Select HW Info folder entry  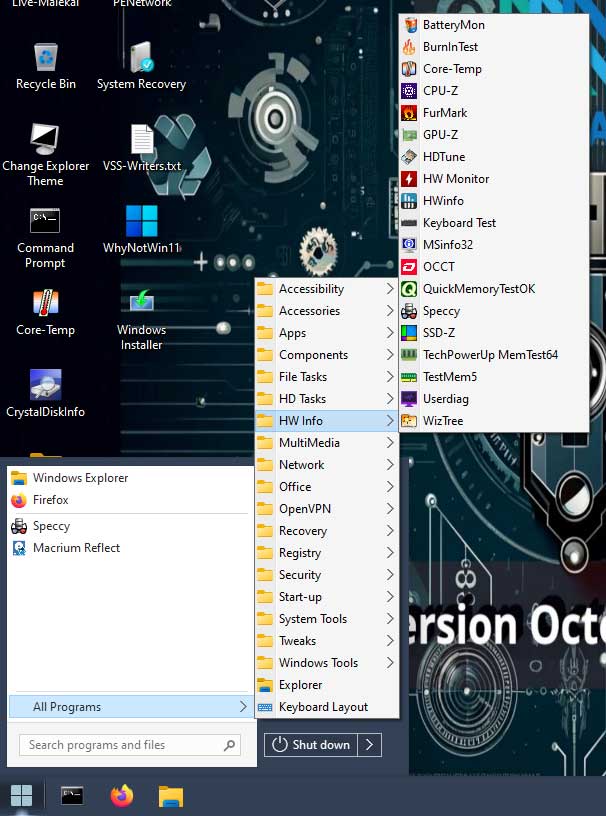(327, 420)
